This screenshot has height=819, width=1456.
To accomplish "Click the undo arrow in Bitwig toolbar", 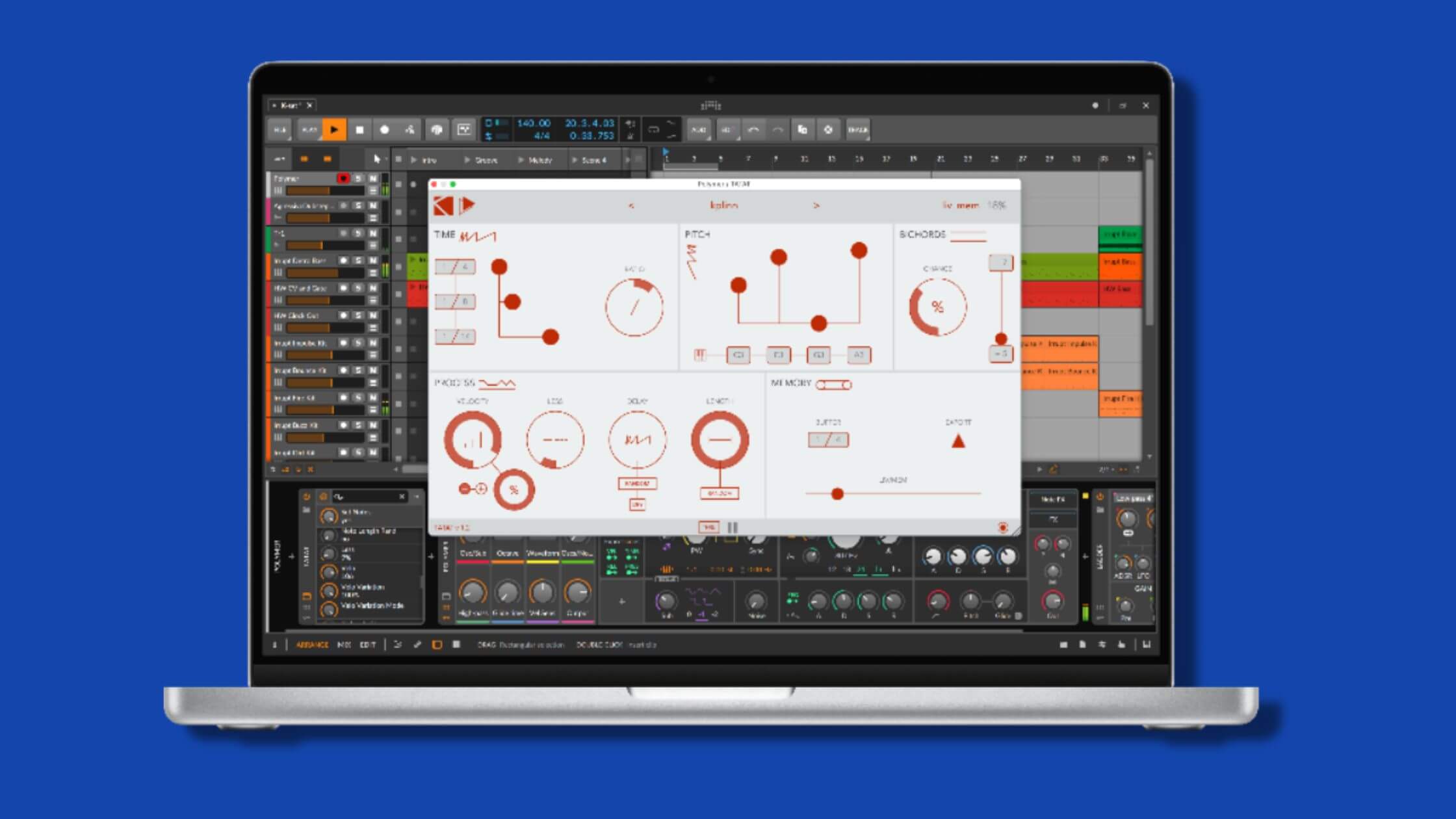I will point(753,130).
